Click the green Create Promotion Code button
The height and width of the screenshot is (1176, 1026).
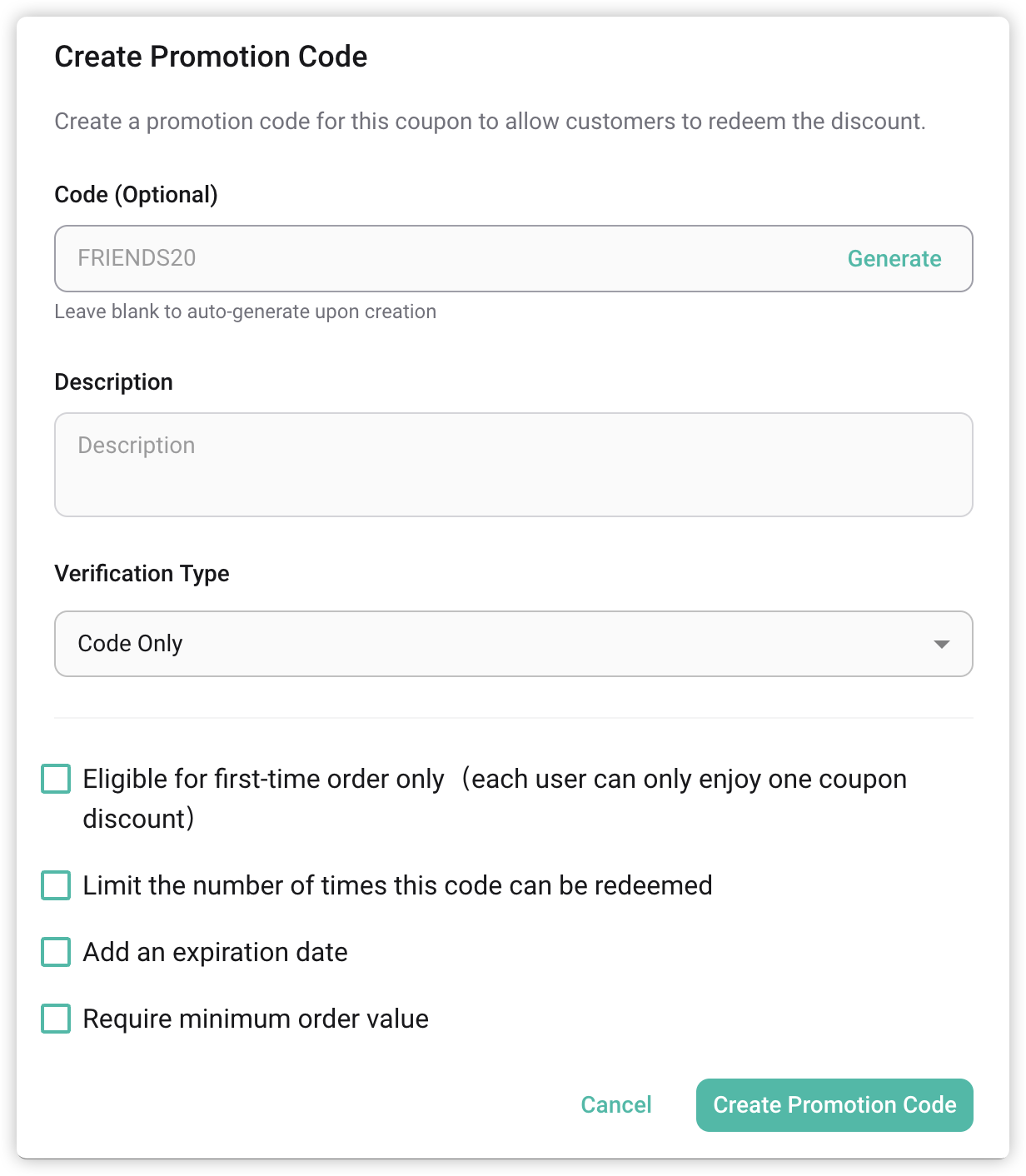834,1104
